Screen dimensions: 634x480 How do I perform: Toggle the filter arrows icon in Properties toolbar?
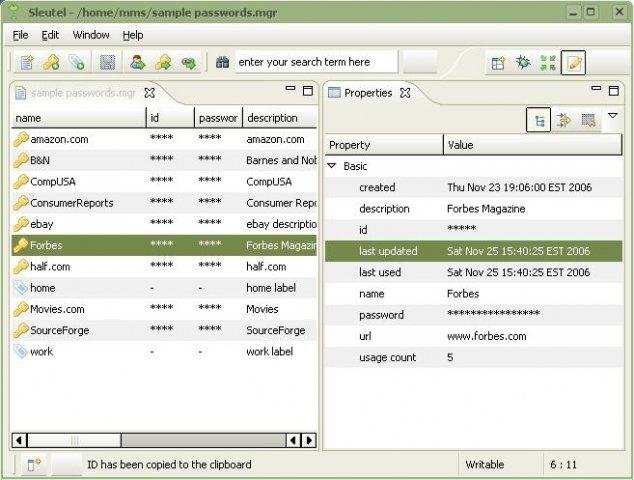tap(564, 120)
